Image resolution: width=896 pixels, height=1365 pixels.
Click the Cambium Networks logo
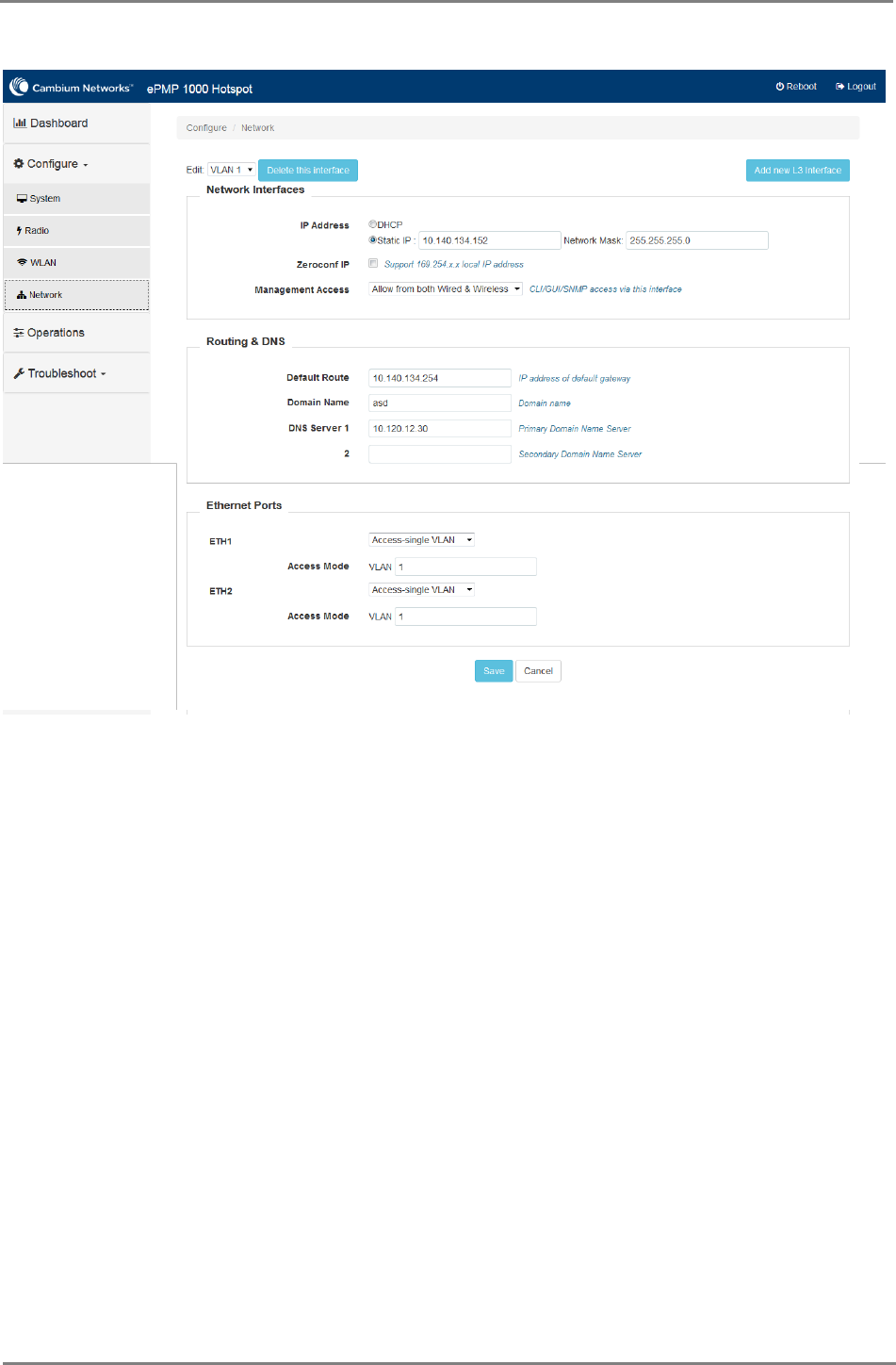point(71,88)
